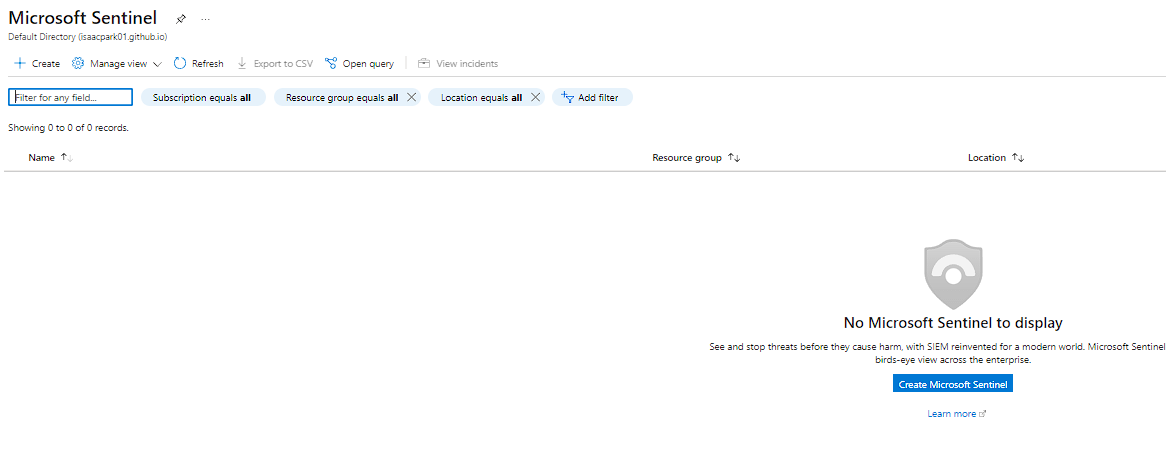Select Export to CSV label
The image size is (1166, 458).
(x=283, y=64)
